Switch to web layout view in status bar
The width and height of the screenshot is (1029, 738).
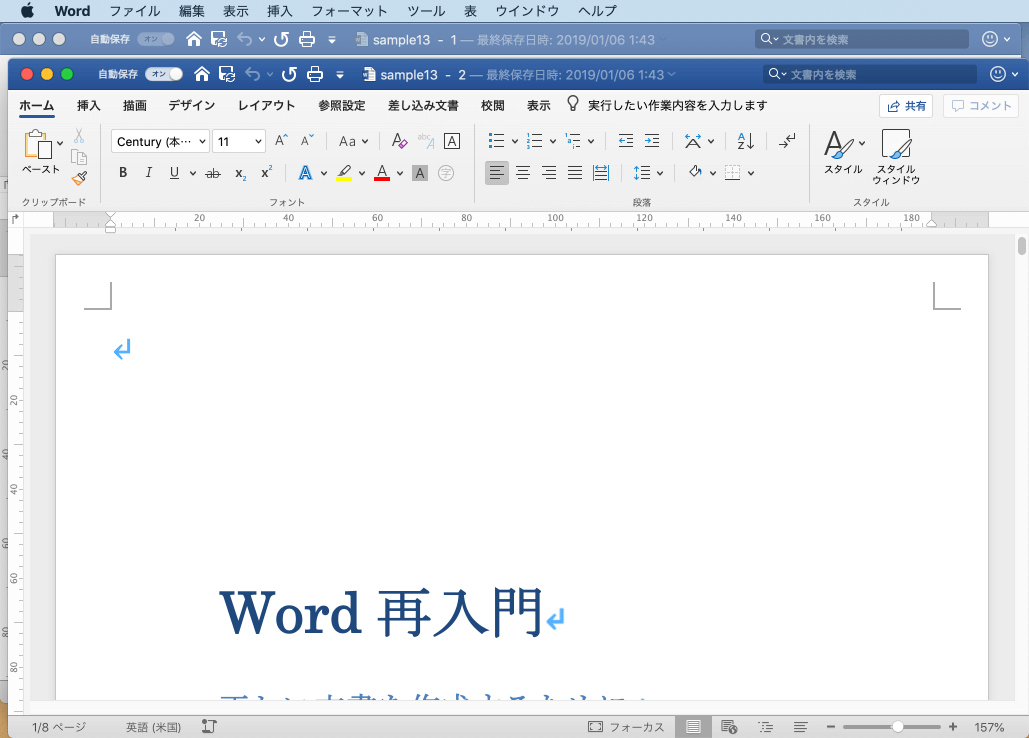pyautogui.click(x=729, y=726)
